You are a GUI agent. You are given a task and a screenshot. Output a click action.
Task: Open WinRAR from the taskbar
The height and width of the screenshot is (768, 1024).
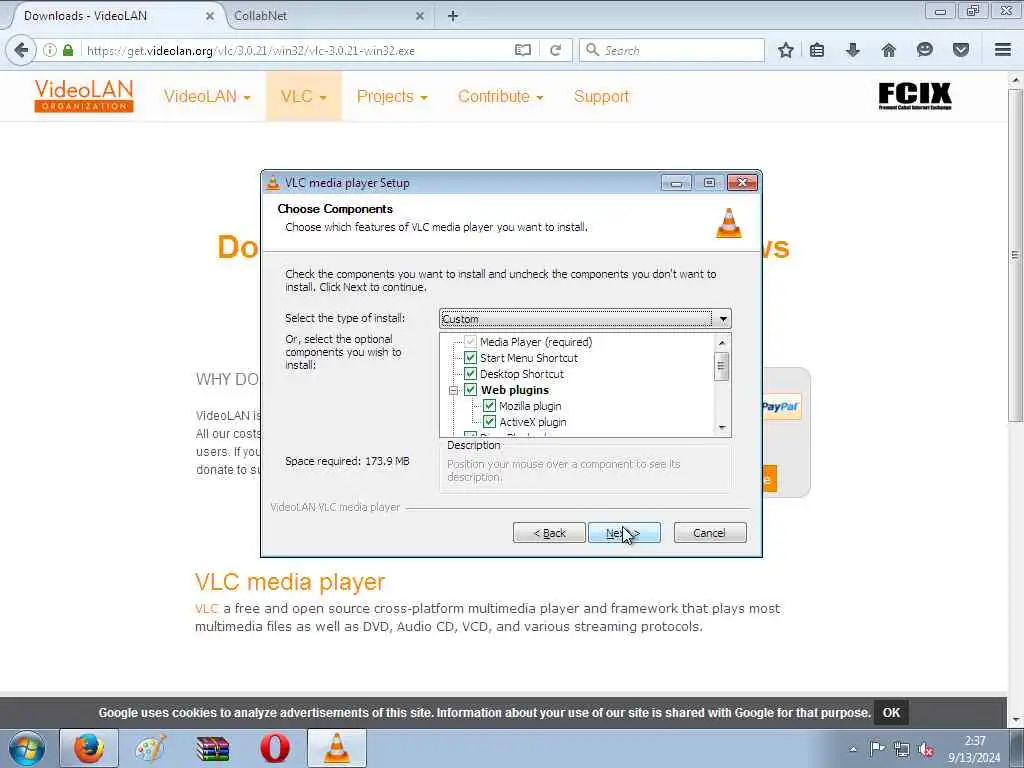click(x=212, y=748)
